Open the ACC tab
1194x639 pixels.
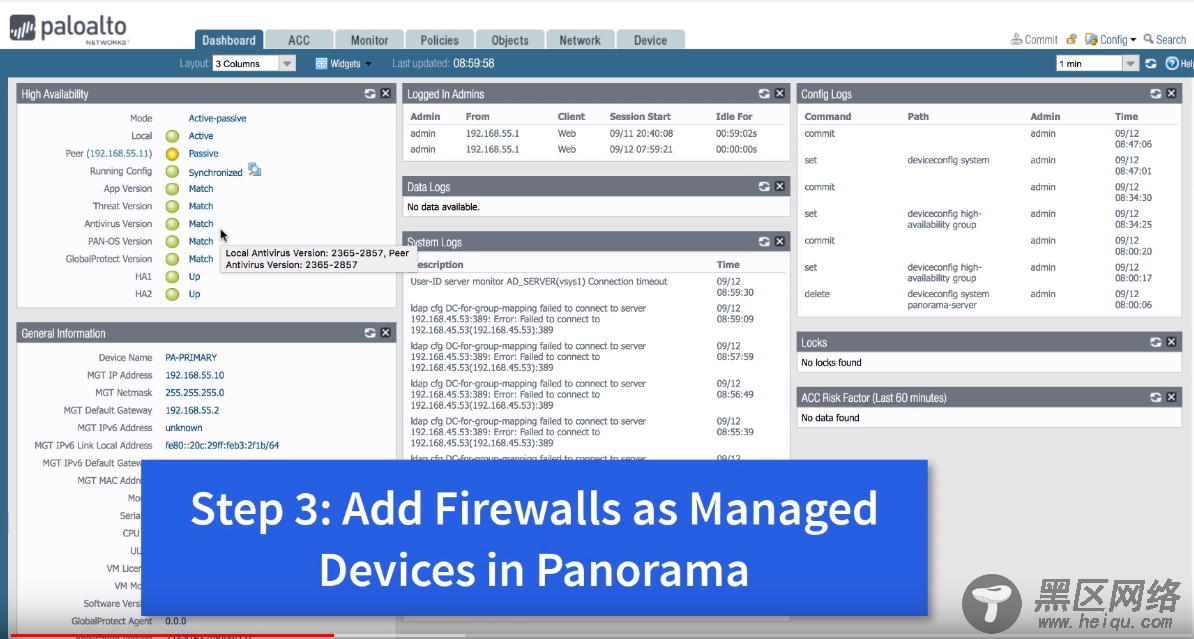(x=298, y=40)
